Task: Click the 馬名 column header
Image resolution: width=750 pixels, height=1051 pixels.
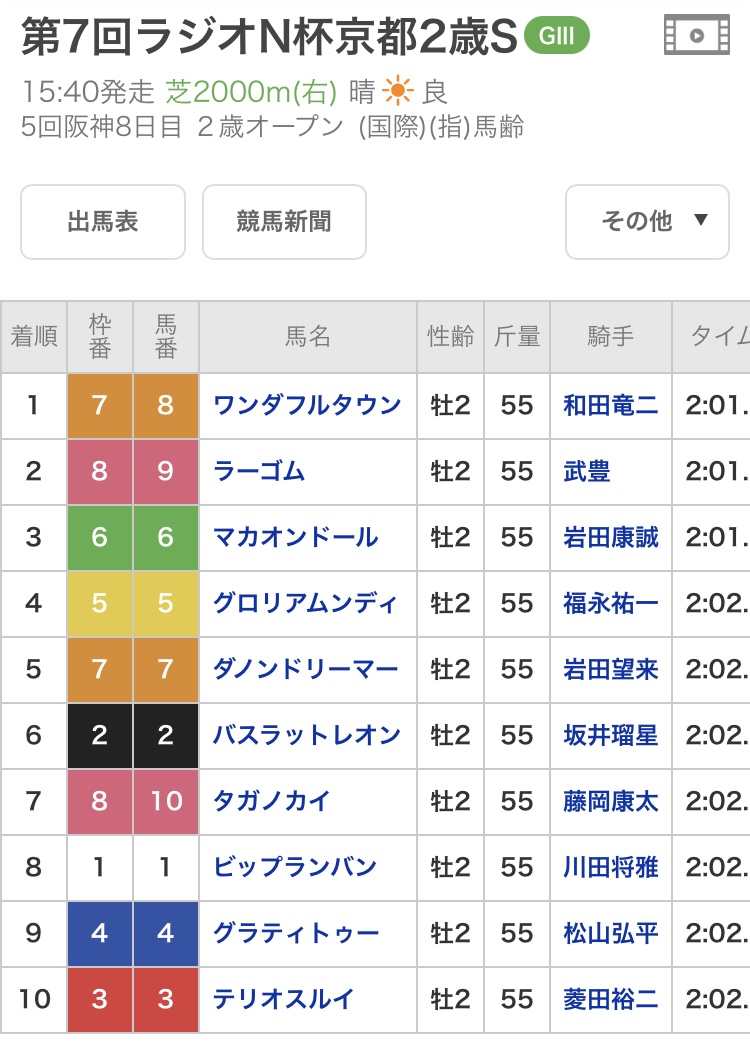Action: click(308, 336)
